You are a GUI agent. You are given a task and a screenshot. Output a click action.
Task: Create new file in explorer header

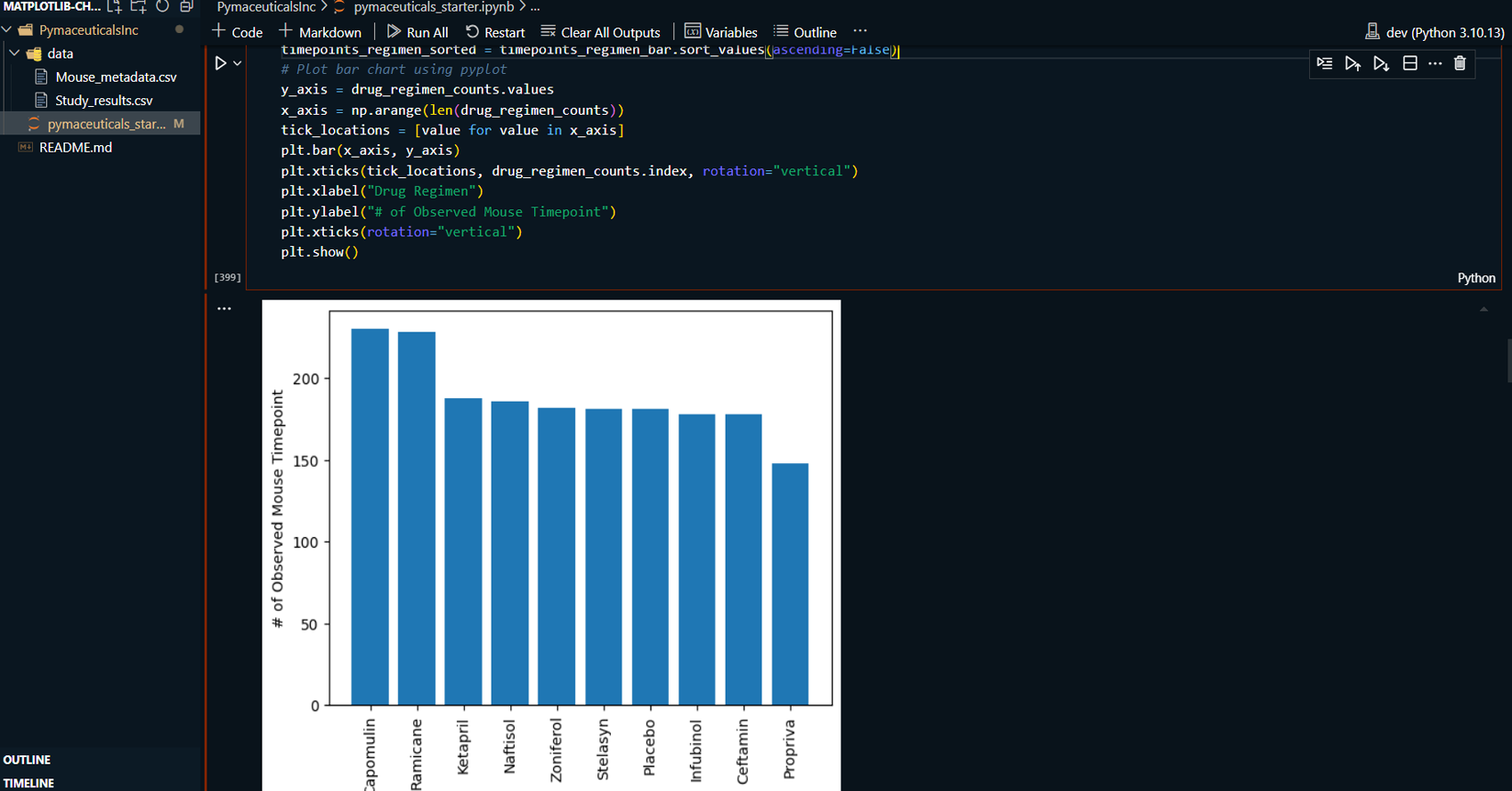point(115,6)
